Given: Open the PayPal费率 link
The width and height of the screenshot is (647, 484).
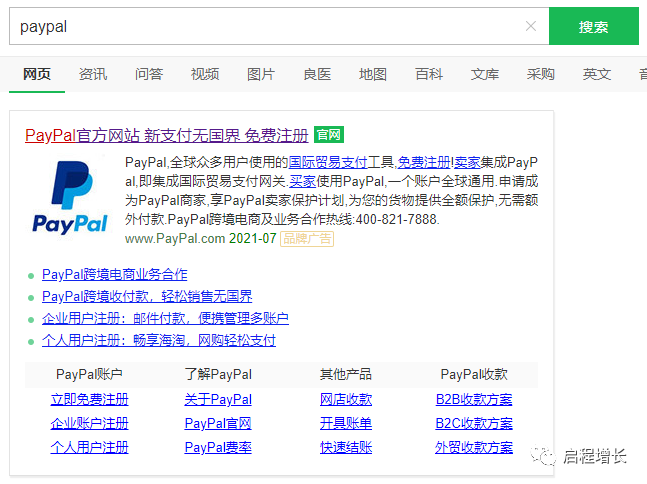Looking at the screenshot, I should pos(218,447).
